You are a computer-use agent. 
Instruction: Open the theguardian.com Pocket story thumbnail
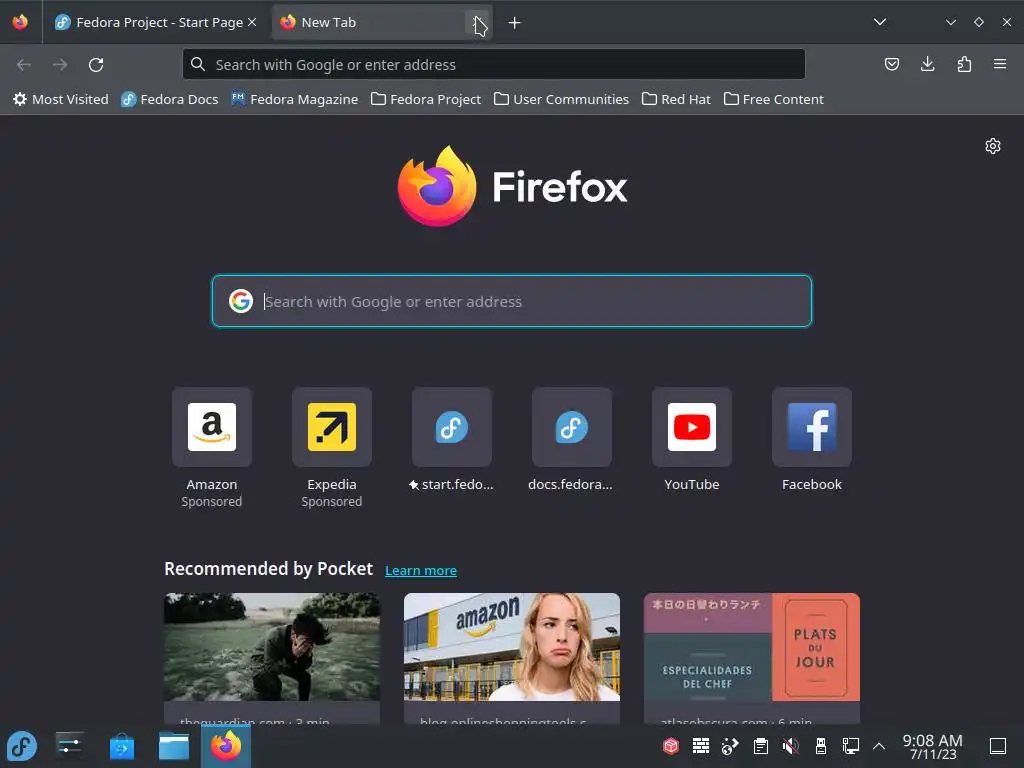coord(272,647)
